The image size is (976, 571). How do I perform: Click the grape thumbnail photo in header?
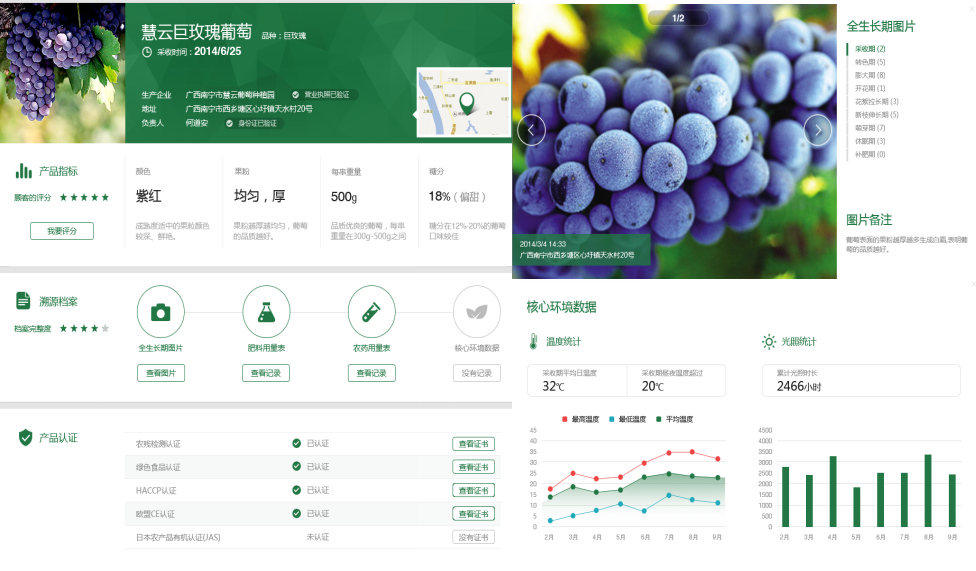62,73
